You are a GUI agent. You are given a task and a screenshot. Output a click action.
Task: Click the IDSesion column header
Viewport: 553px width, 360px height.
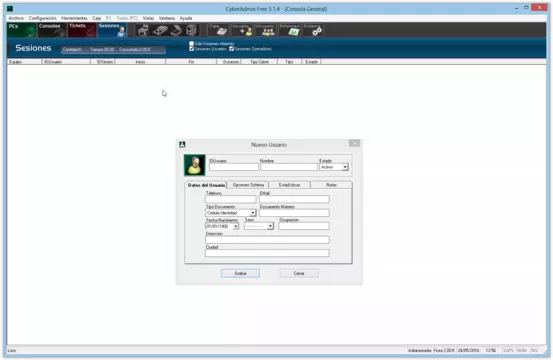(103, 62)
